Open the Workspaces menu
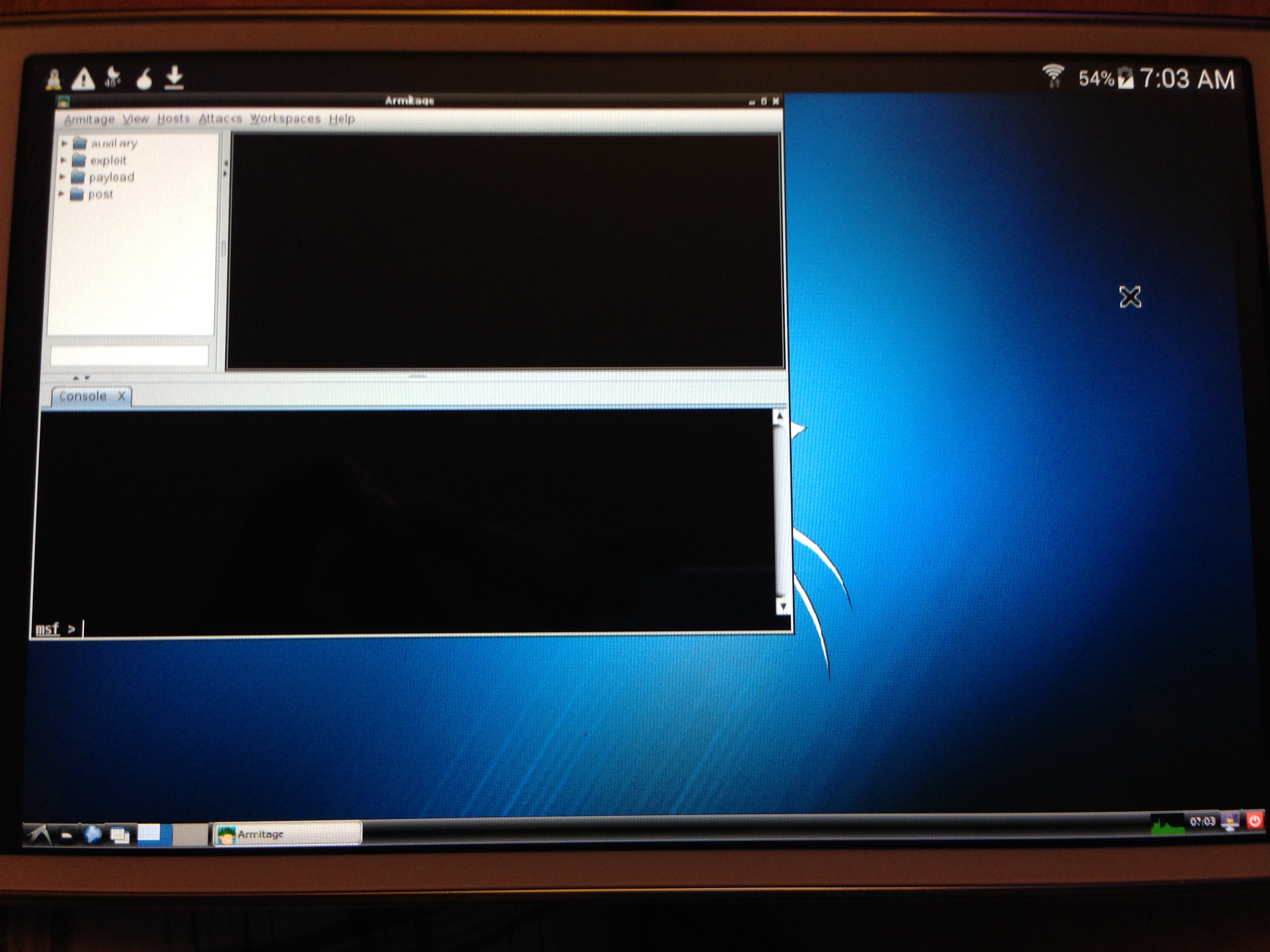This screenshot has height=952, width=1270. click(285, 119)
